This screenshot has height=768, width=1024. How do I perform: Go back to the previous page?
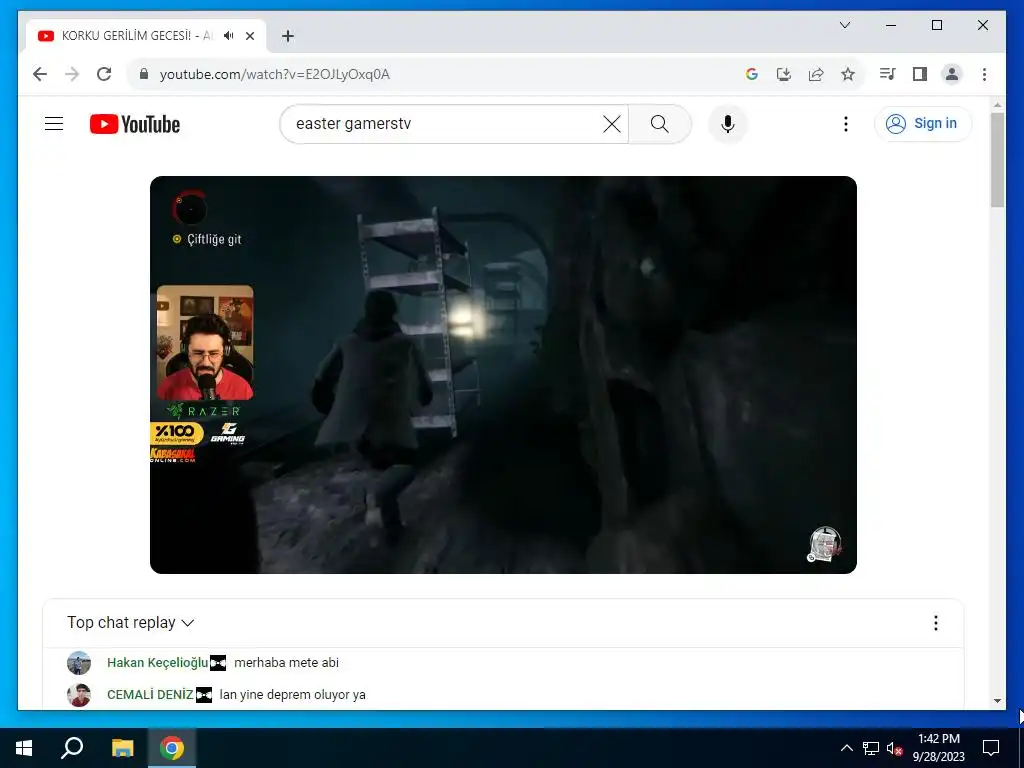[40, 74]
